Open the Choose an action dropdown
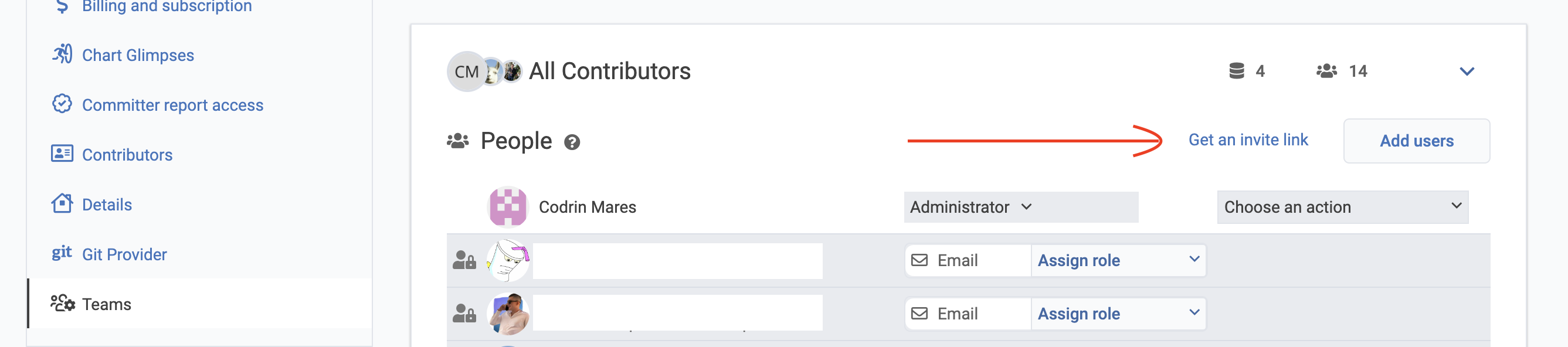This screenshot has height=347, width=1568. 1342,207
